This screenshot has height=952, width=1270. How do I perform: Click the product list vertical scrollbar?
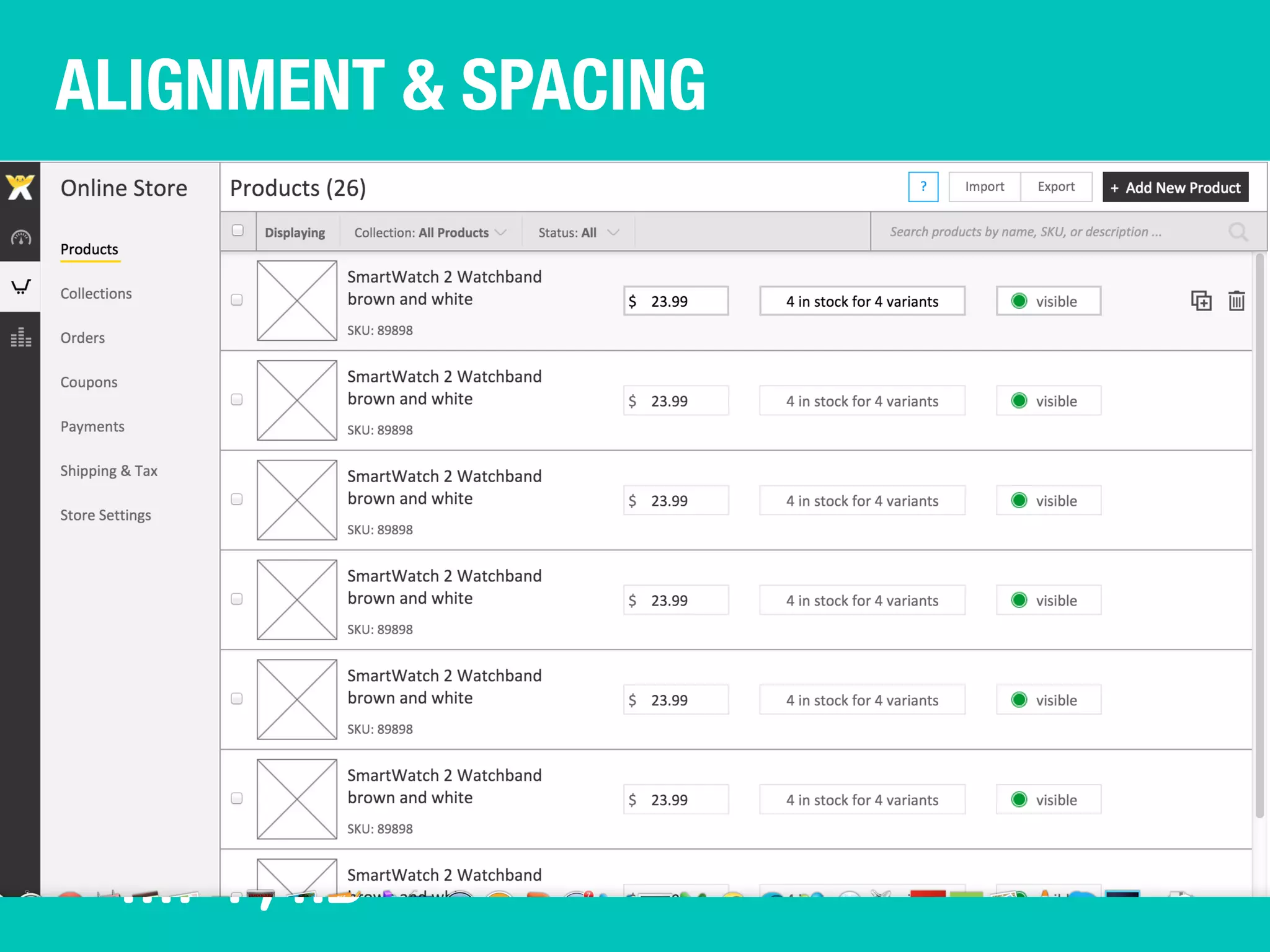(x=1259, y=536)
